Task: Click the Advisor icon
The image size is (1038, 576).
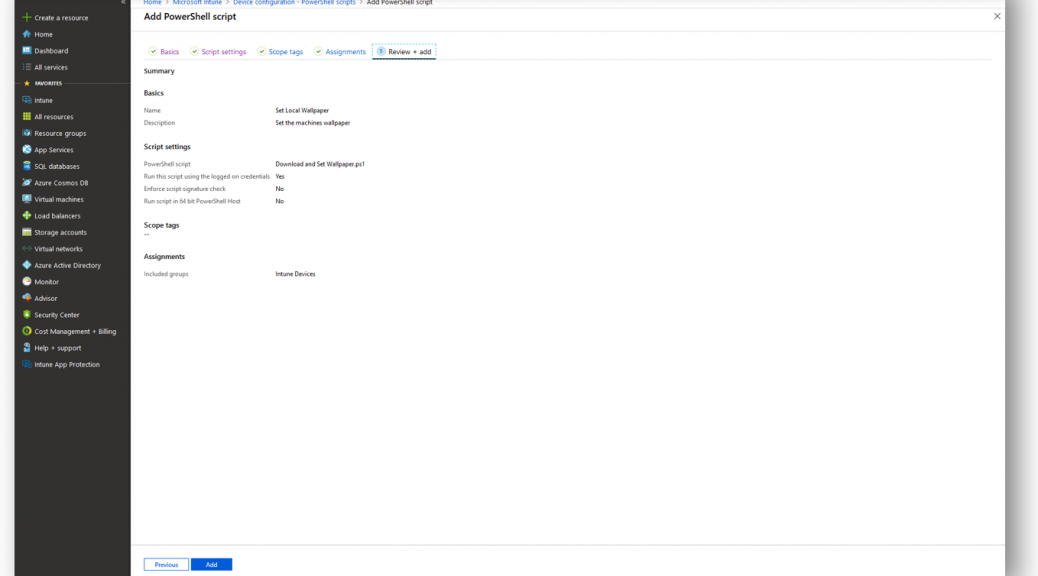Action: point(26,299)
